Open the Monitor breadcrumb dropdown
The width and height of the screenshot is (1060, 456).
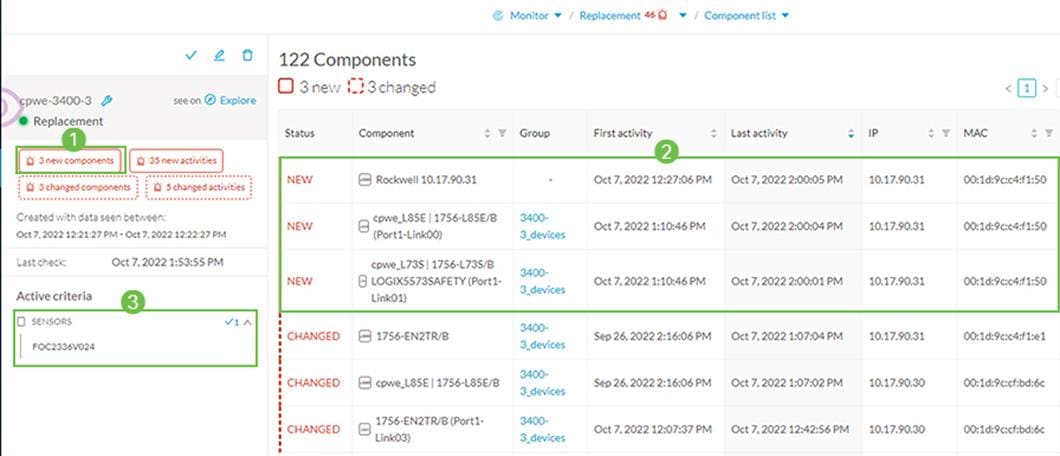(558, 16)
